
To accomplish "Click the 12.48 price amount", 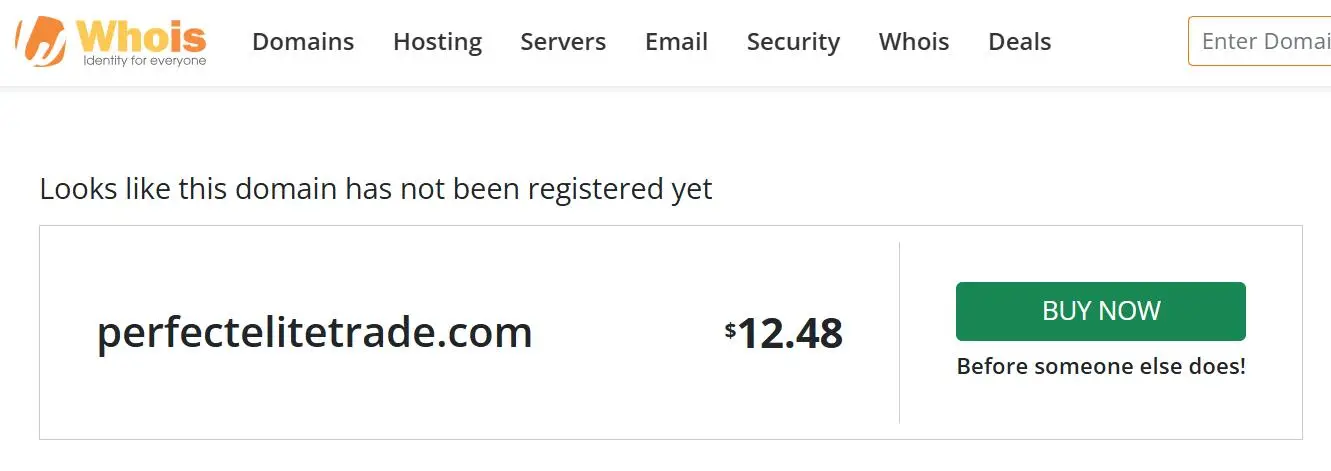I will click(x=790, y=333).
